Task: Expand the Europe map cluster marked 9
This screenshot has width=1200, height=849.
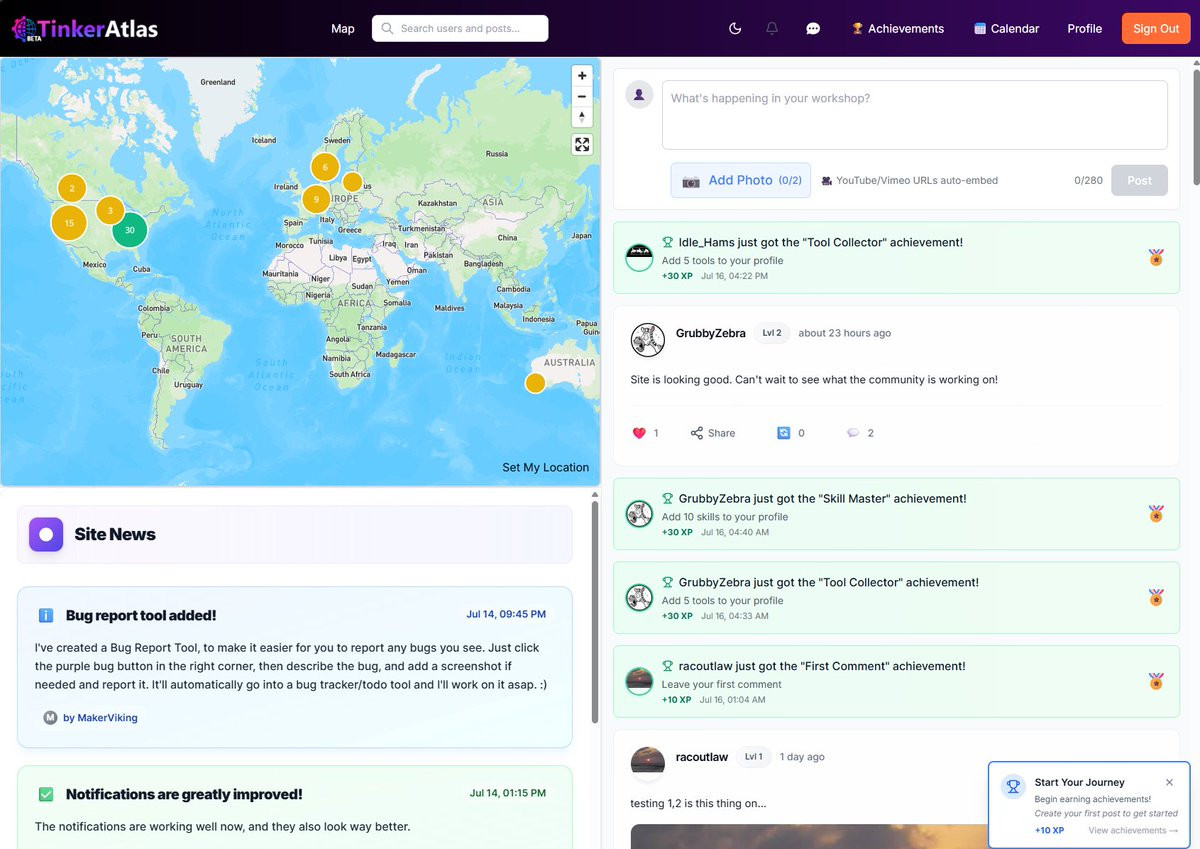Action: point(316,199)
